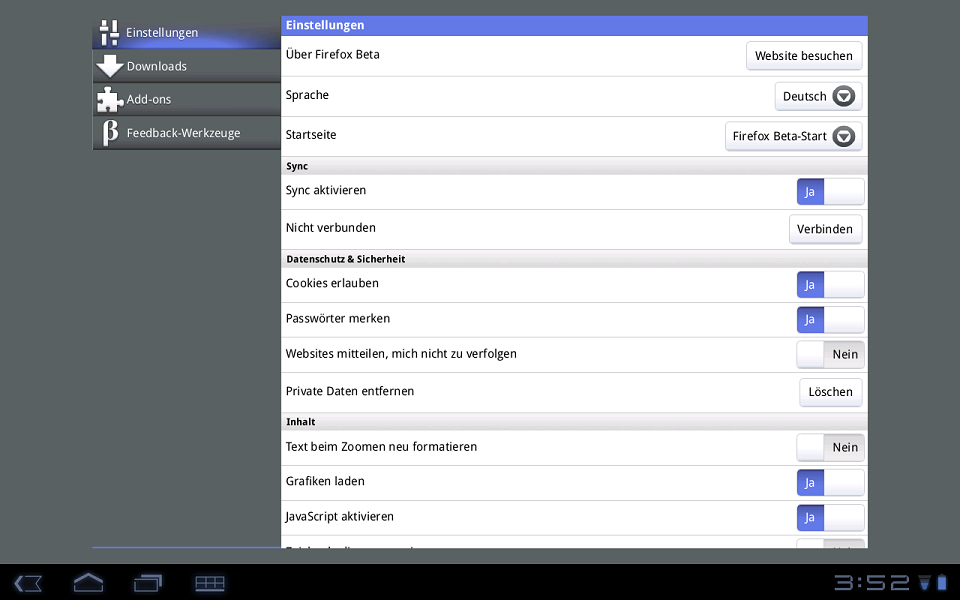The width and height of the screenshot is (960, 600).
Task: Click the Add-ons puzzle piece icon
Action: (110, 99)
